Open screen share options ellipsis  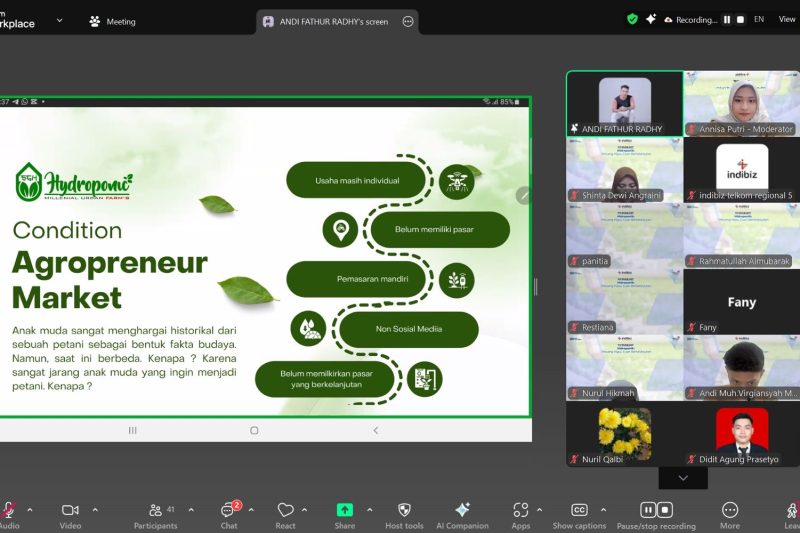point(408,21)
